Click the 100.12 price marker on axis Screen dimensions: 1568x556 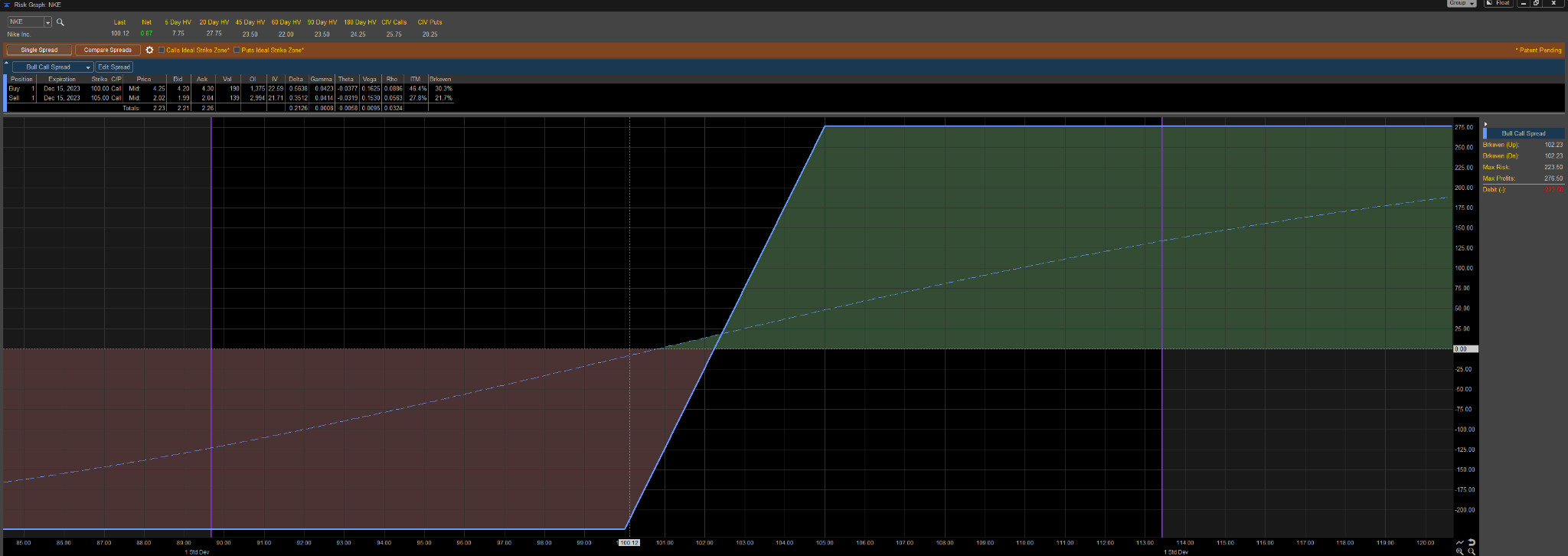(629, 542)
